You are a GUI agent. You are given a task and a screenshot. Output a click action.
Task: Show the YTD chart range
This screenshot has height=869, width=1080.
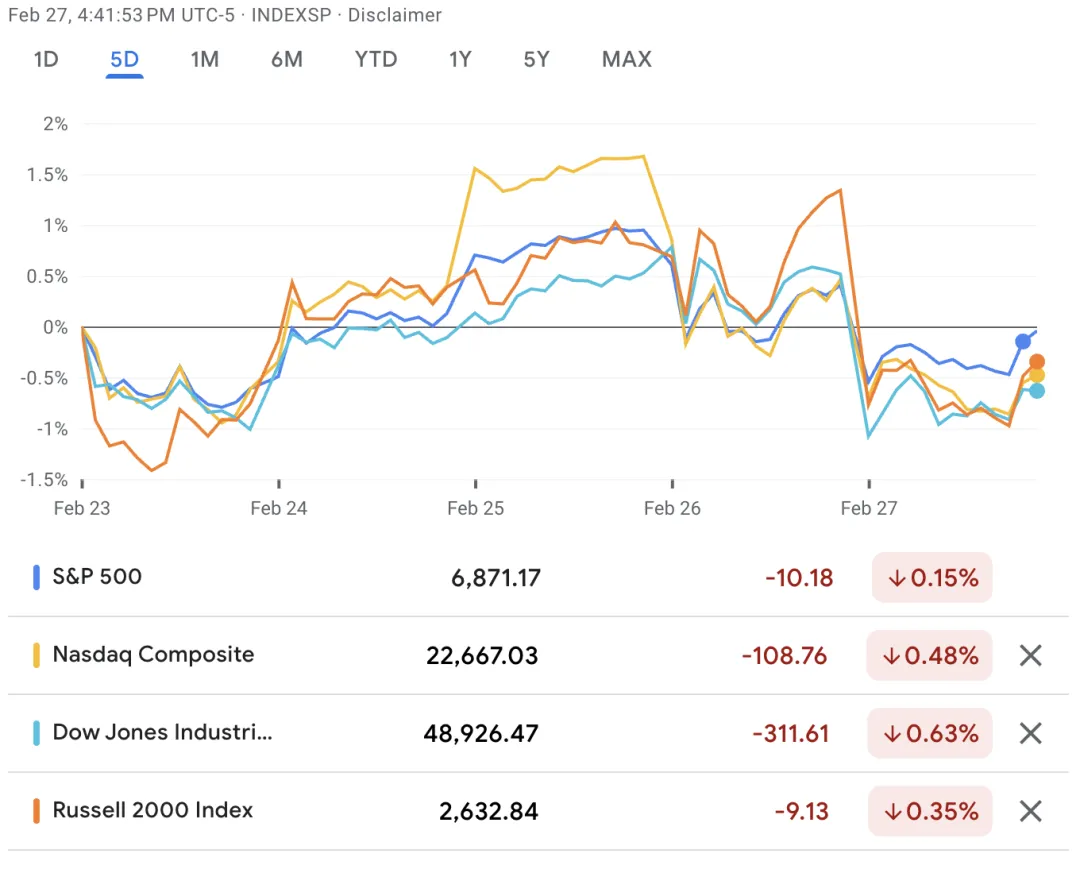(376, 59)
